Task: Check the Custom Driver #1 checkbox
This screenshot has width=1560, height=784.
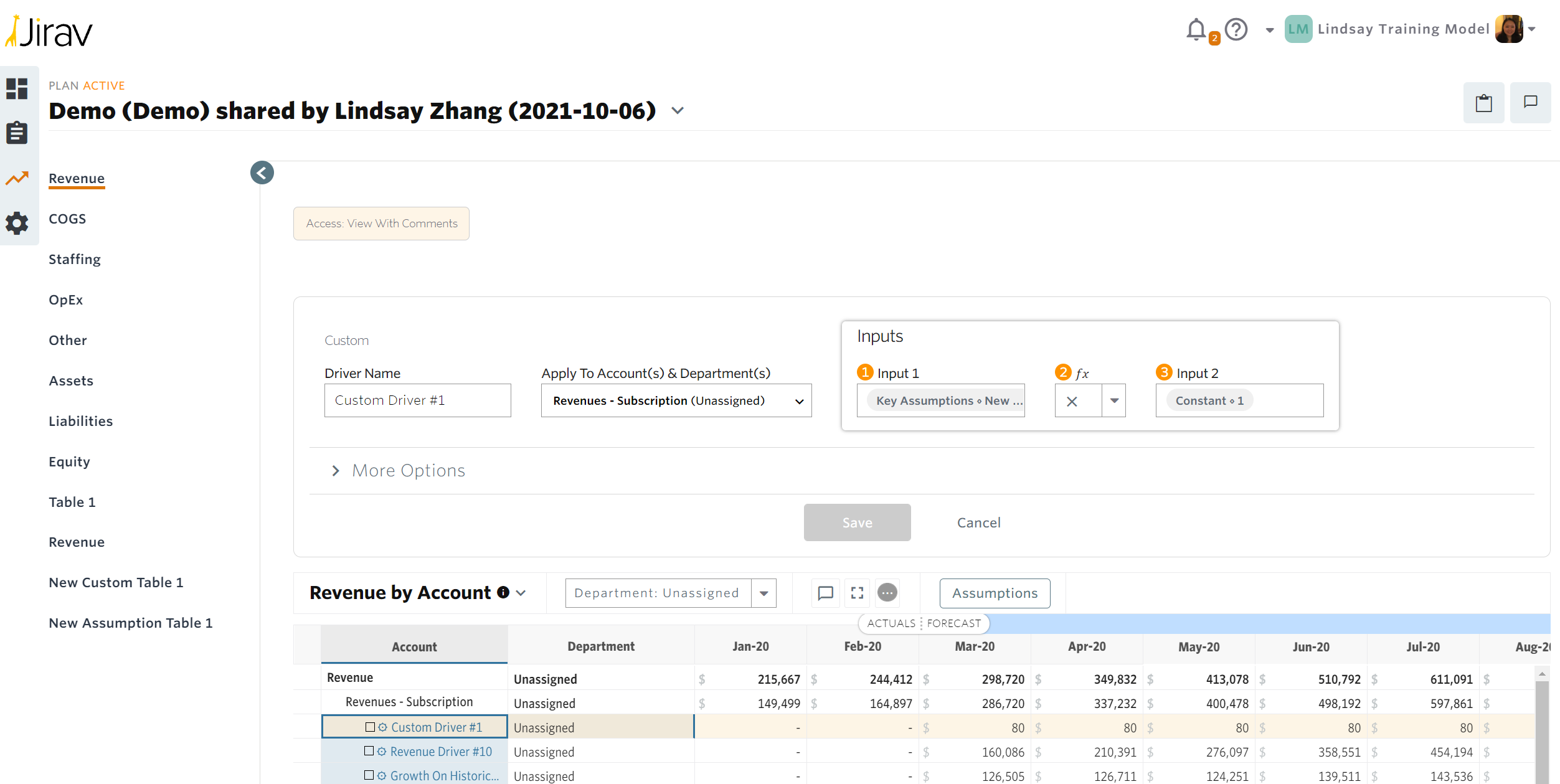Action: pyautogui.click(x=370, y=727)
